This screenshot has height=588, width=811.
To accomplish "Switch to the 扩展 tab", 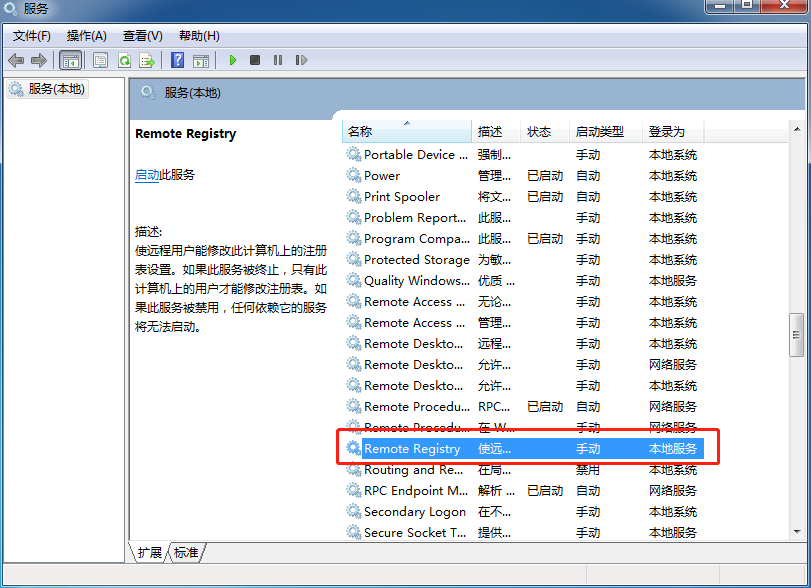I will [x=150, y=552].
